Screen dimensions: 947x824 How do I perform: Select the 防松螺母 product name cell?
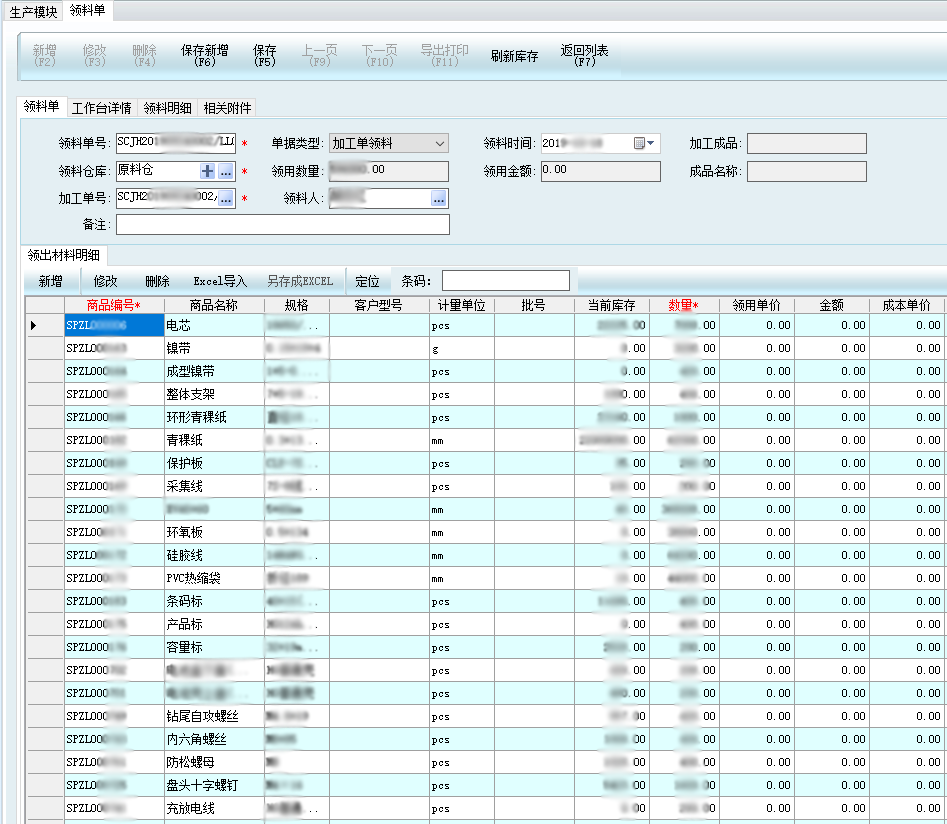point(214,762)
